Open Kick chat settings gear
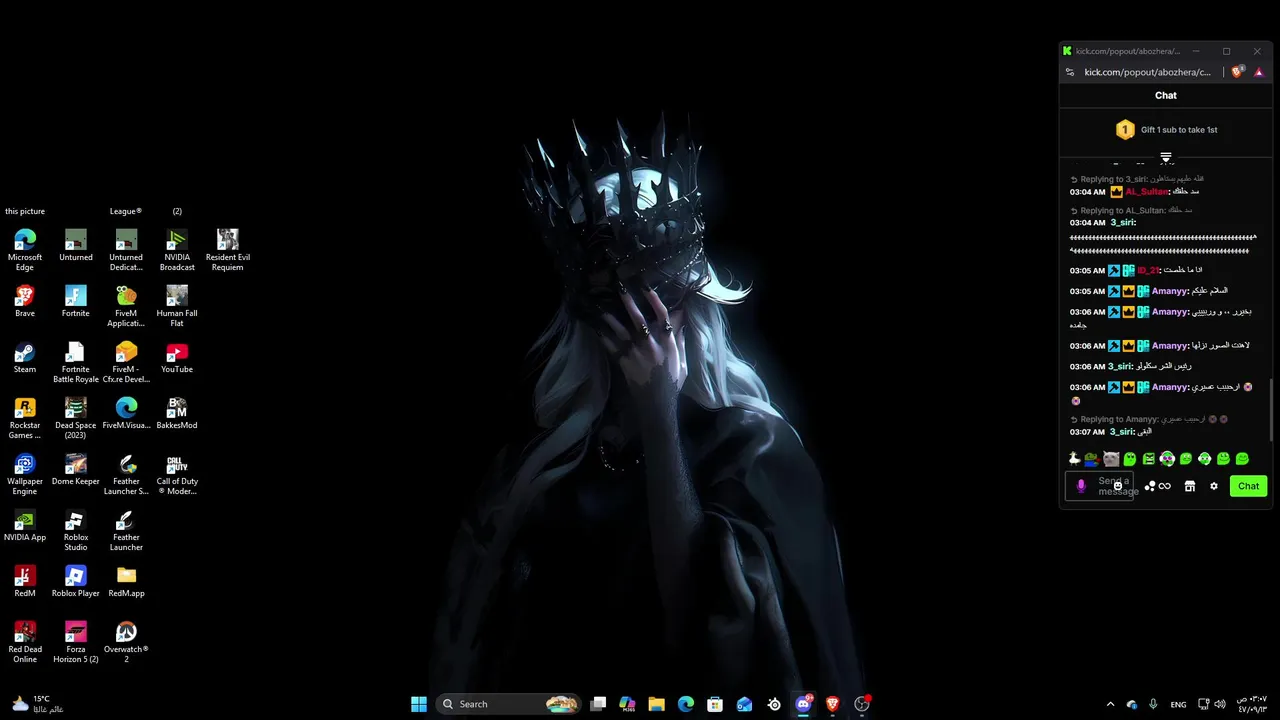Viewport: 1280px width, 720px height. (x=1214, y=486)
